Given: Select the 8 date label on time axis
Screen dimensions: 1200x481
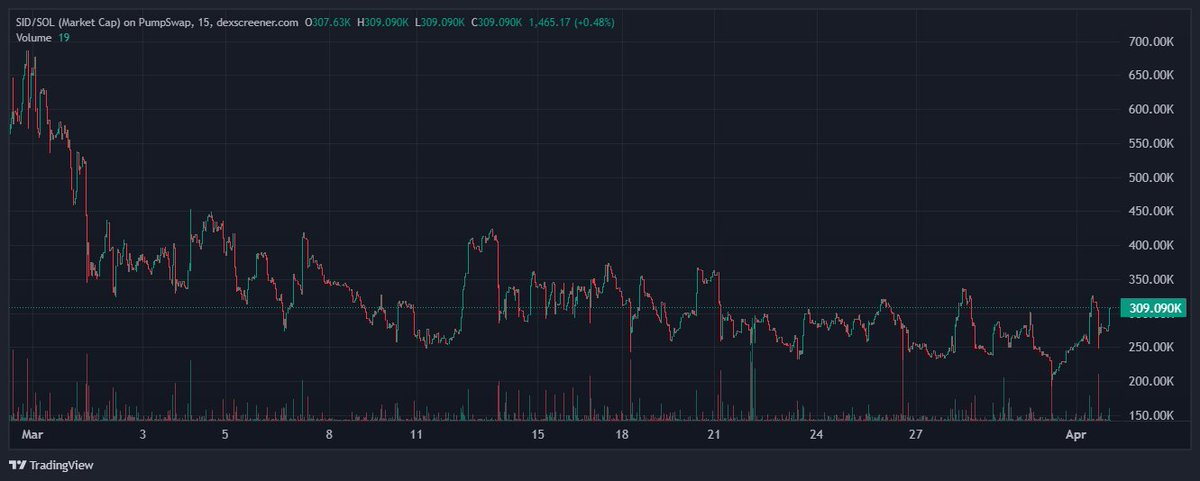Looking at the screenshot, I should click(328, 434).
